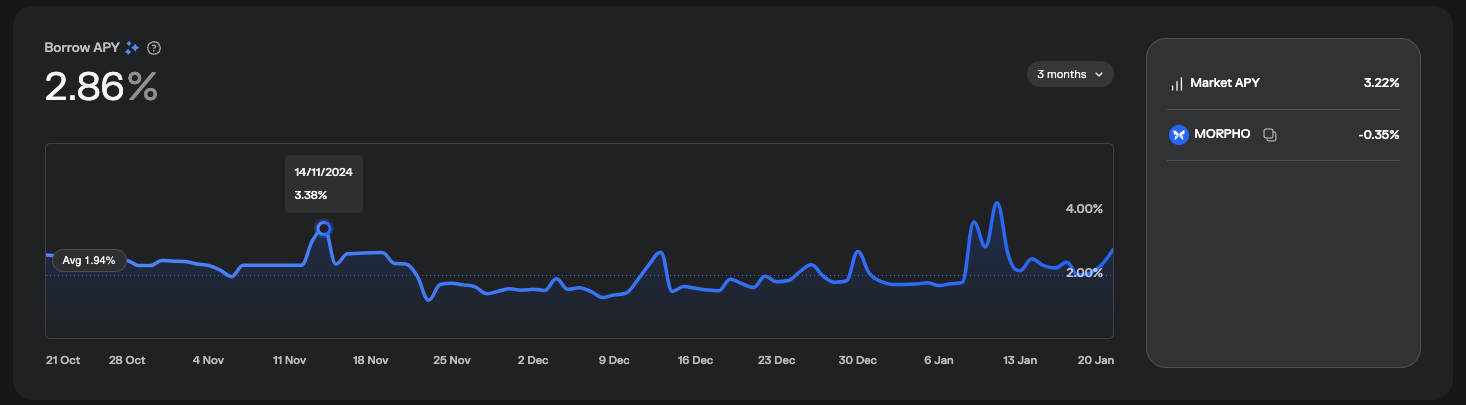Click the Borrow APY heading text
This screenshot has height=405, width=1466.
click(82, 48)
